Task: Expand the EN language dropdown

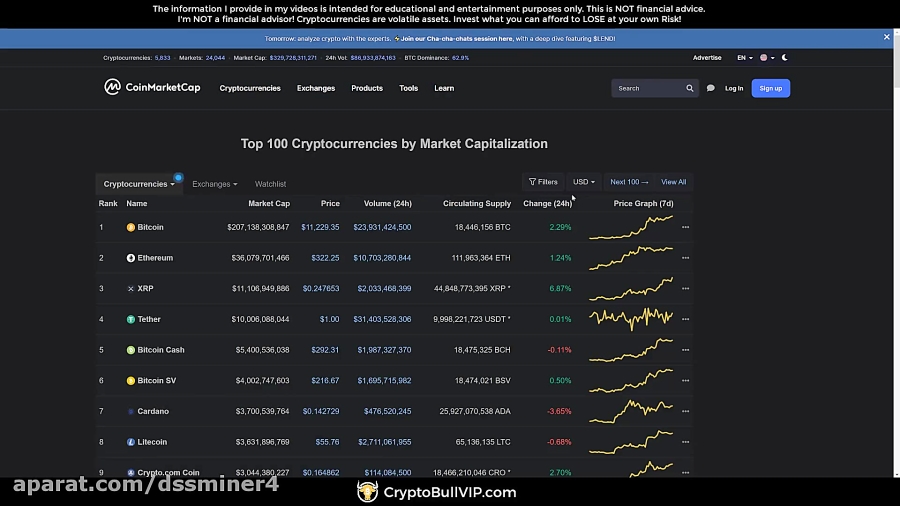Action: 744,57
